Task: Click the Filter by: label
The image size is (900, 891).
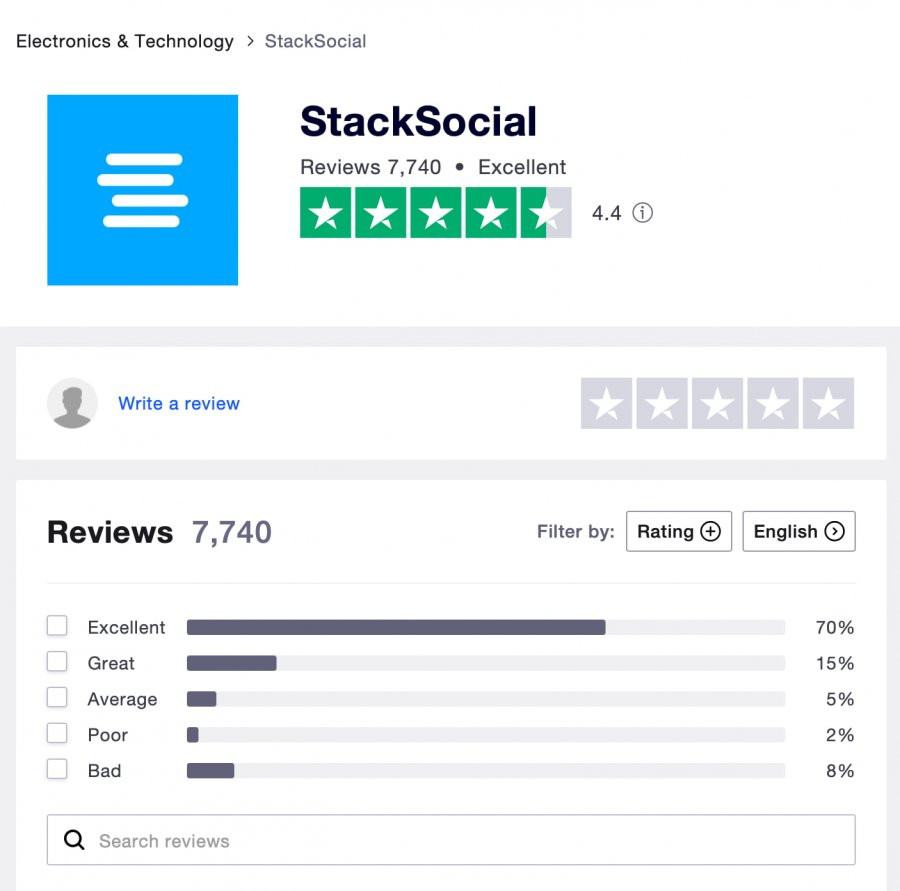Action: [x=576, y=531]
